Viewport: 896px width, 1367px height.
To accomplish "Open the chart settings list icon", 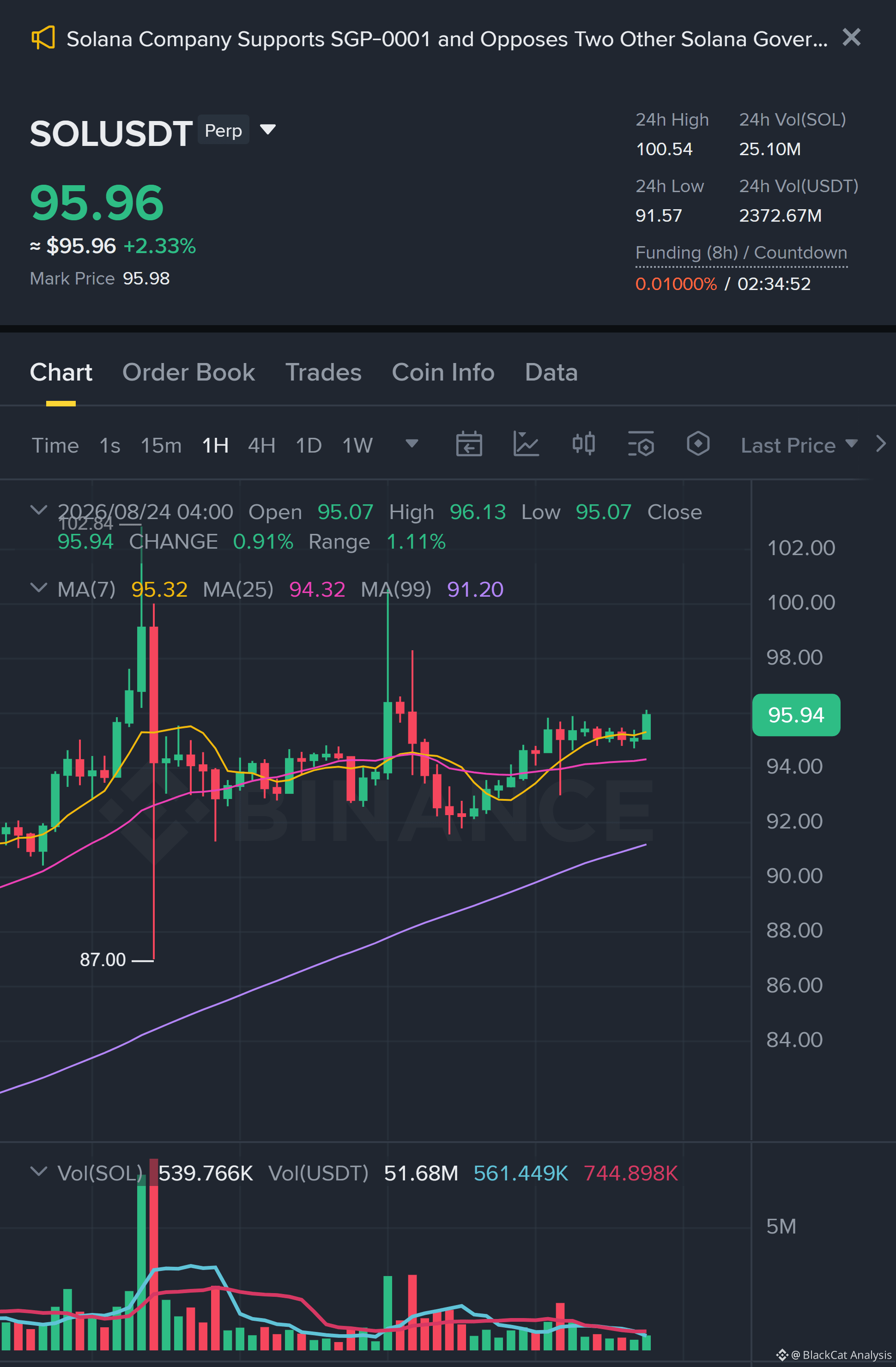I will (x=641, y=444).
